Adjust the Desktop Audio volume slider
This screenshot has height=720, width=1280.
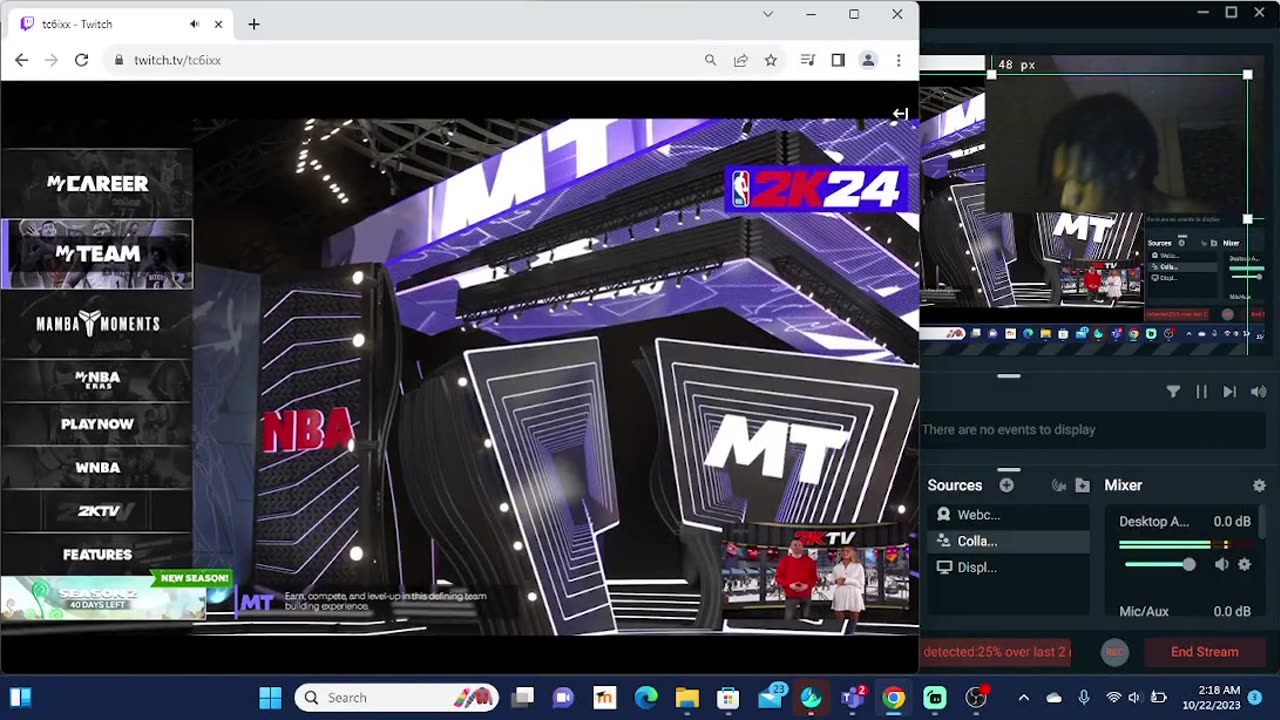click(1160, 565)
